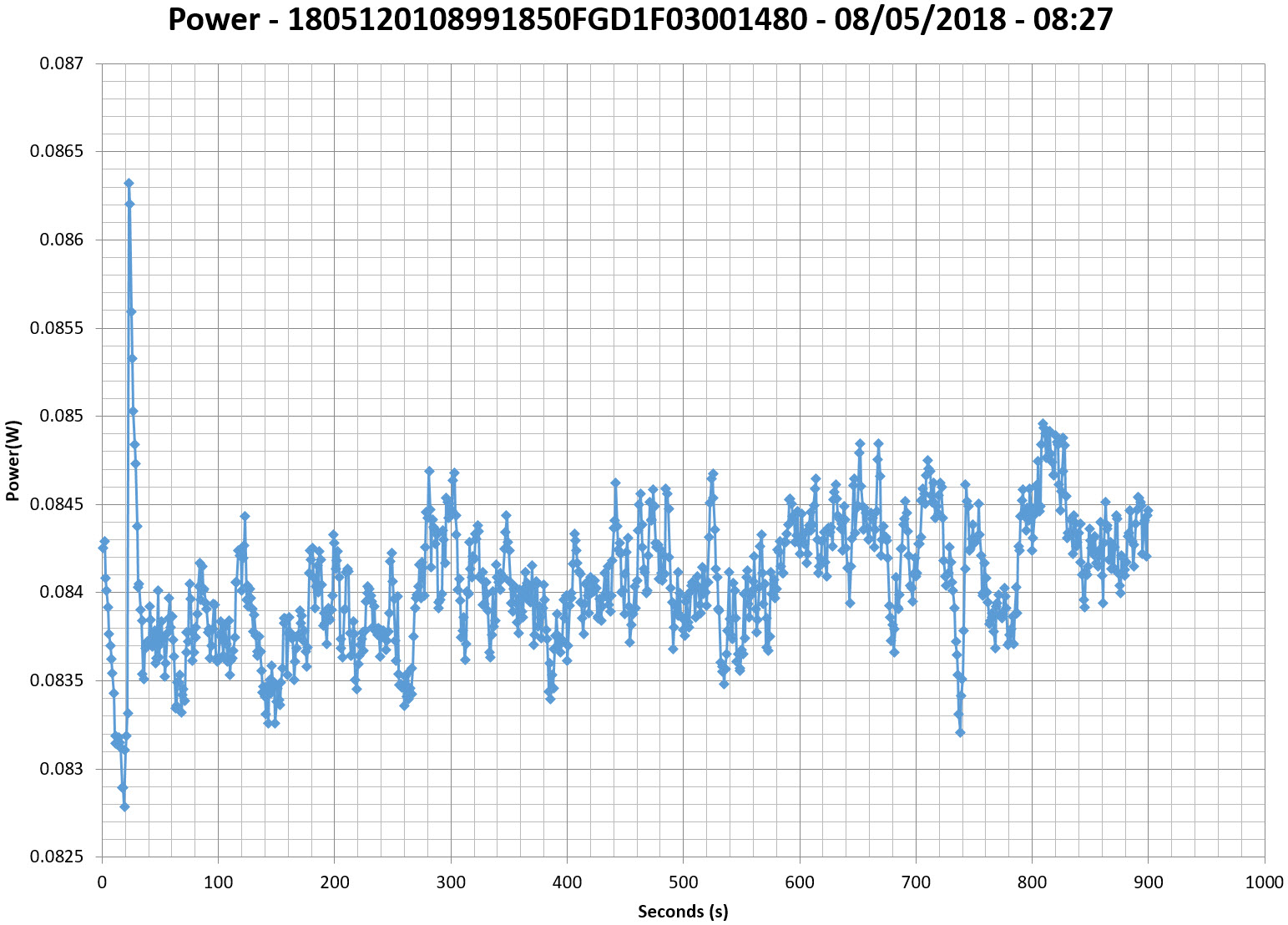Select the 700 x-axis tick label
The height and width of the screenshot is (925, 1288).
(916, 883)
